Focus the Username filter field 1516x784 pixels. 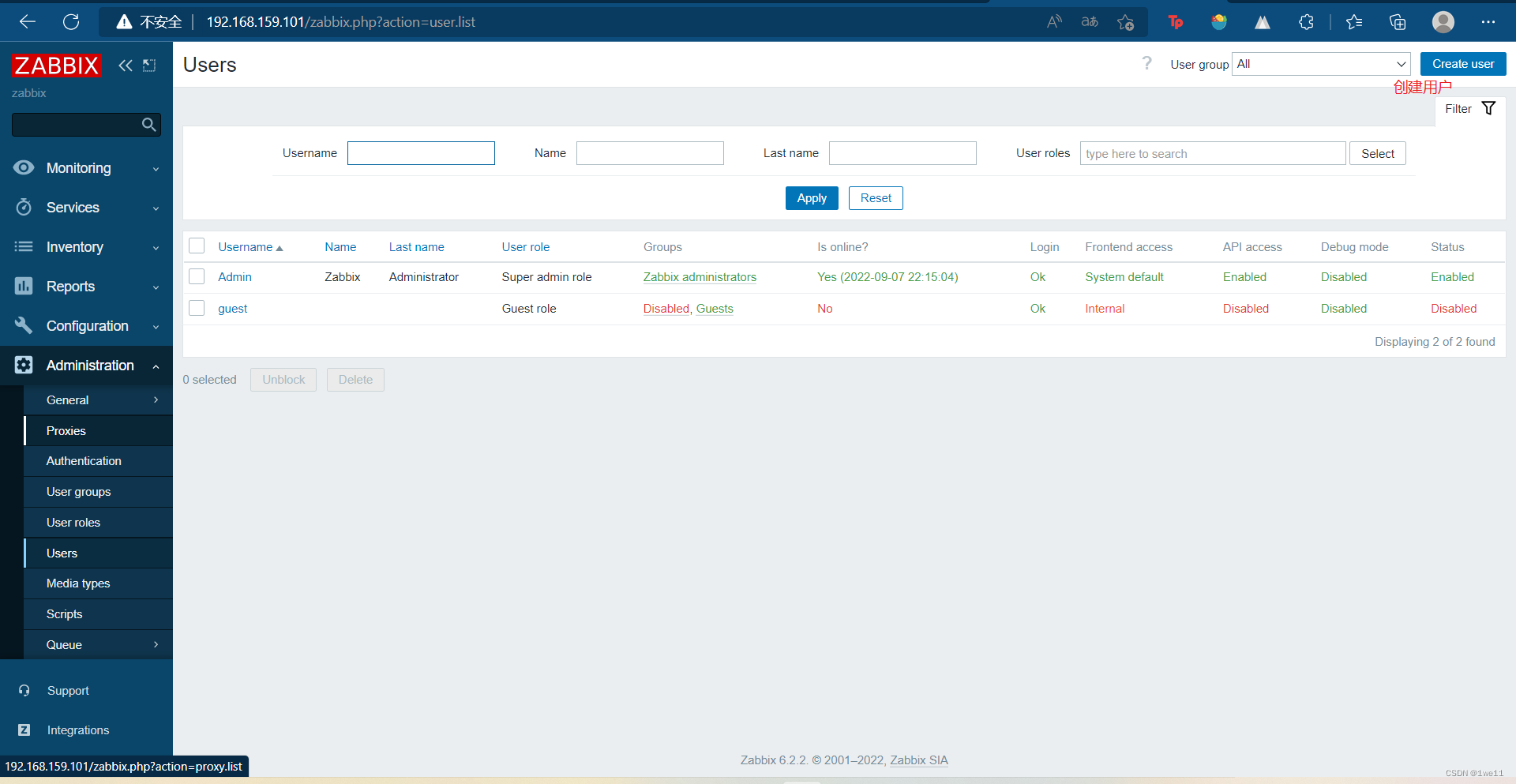click(x=421, y=153)
